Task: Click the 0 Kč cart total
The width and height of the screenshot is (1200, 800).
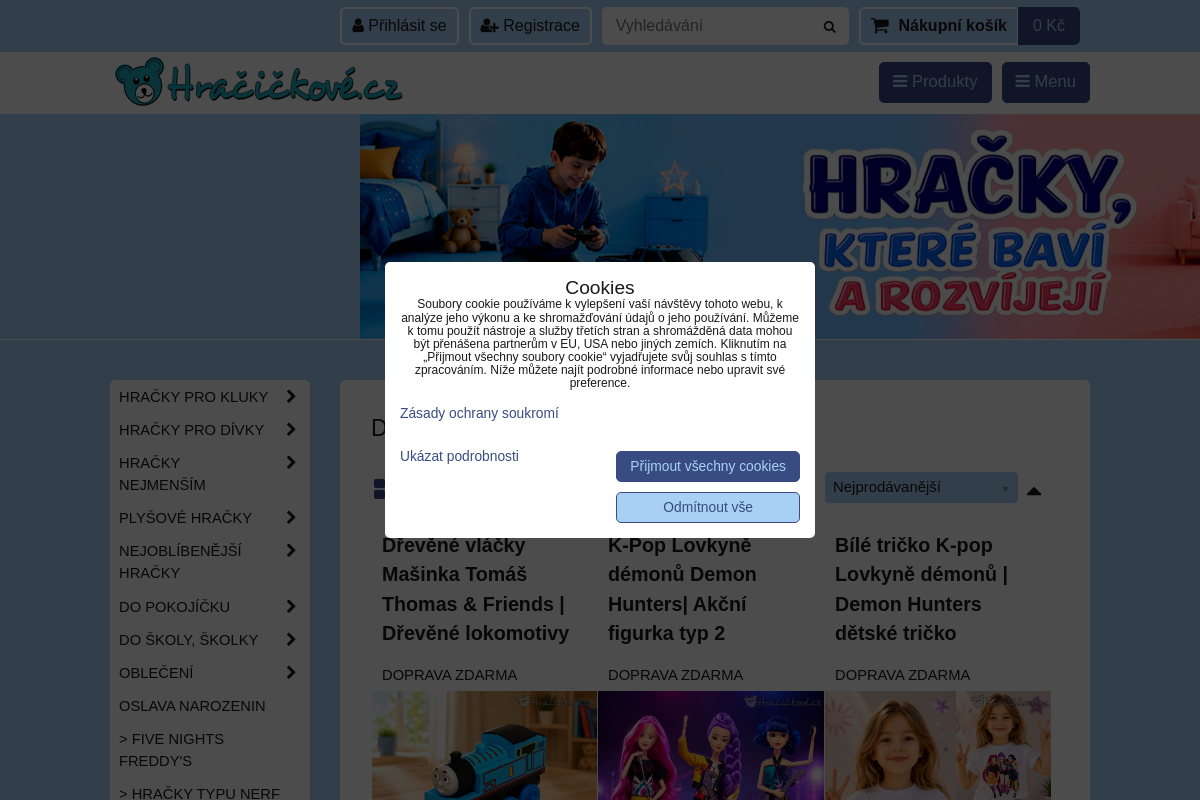Action: coord(1049,26)
